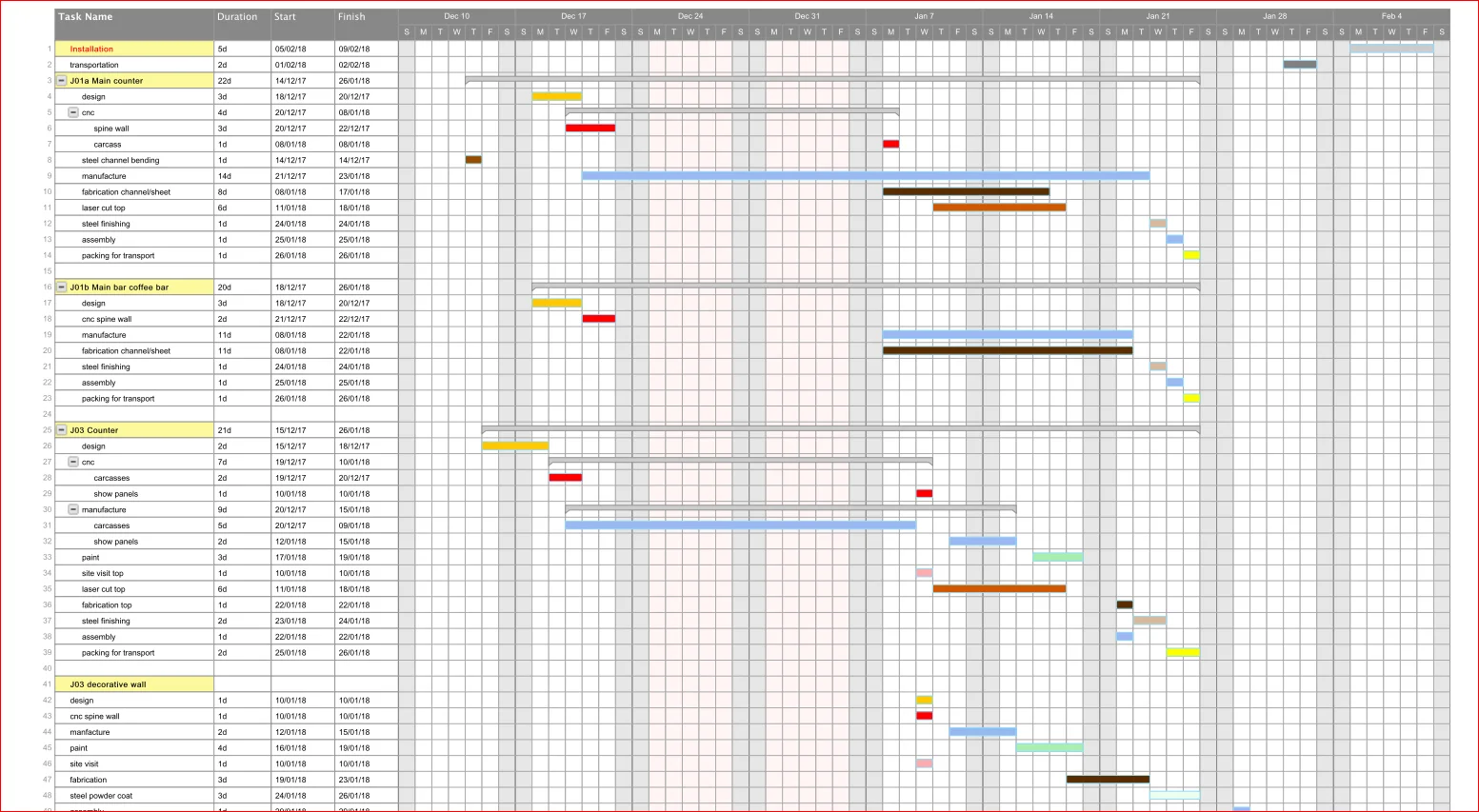Select the Feb 4 week header
Image resolution: width=1479 pixels, height=812 pixels.
pyautogui.click(x=1391, y=16)
